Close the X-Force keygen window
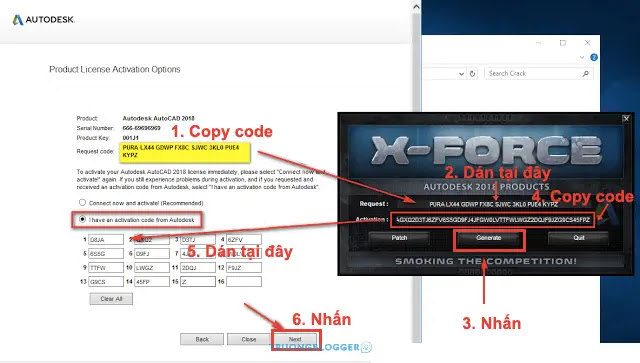Viewport: 640px width, 363px height. click(626, 118)
